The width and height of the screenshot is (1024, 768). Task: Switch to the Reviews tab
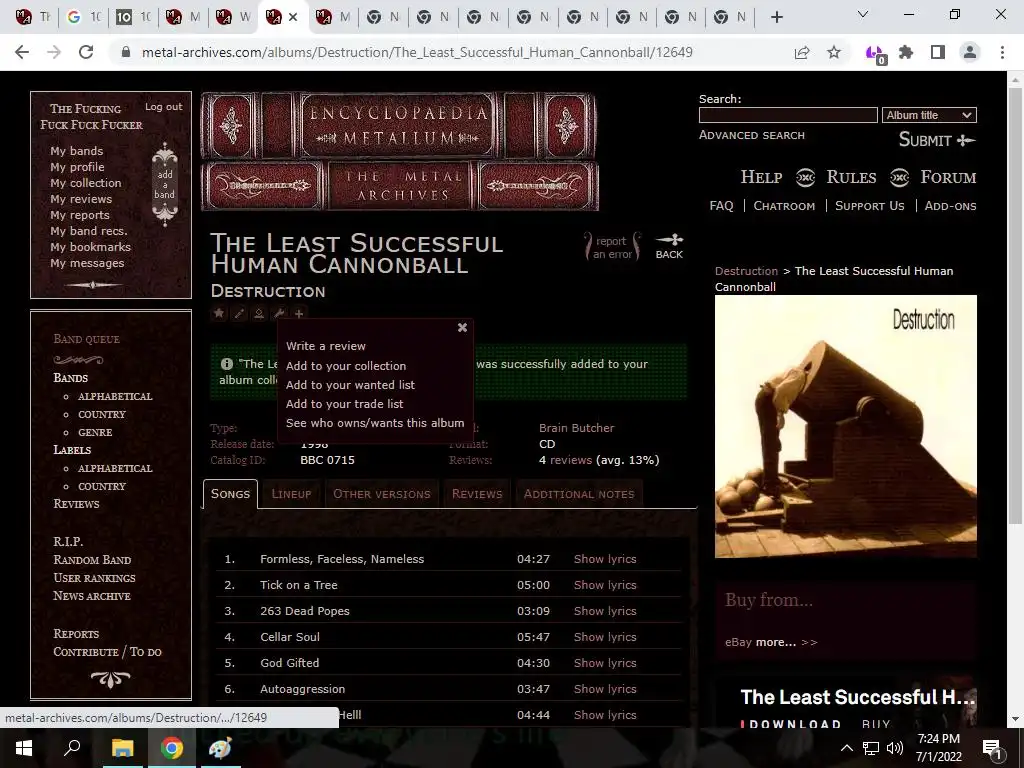pyautogui.click(x=477, y=494)
